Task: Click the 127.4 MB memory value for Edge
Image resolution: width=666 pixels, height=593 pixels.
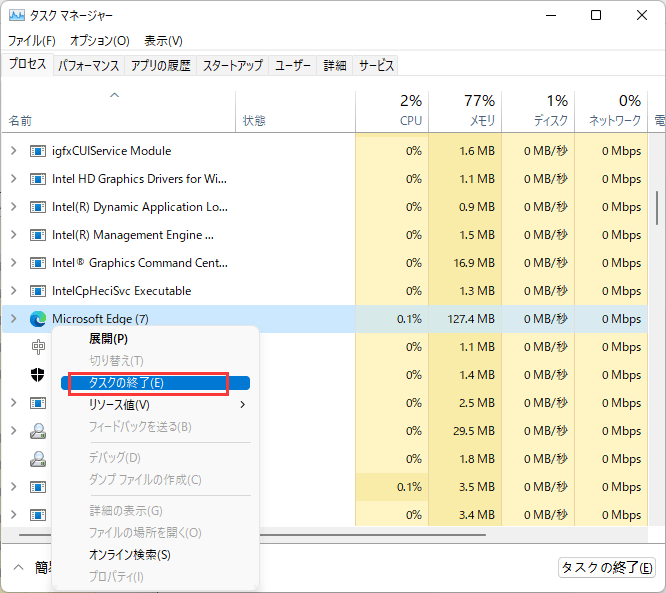Action: coord(471,319)
